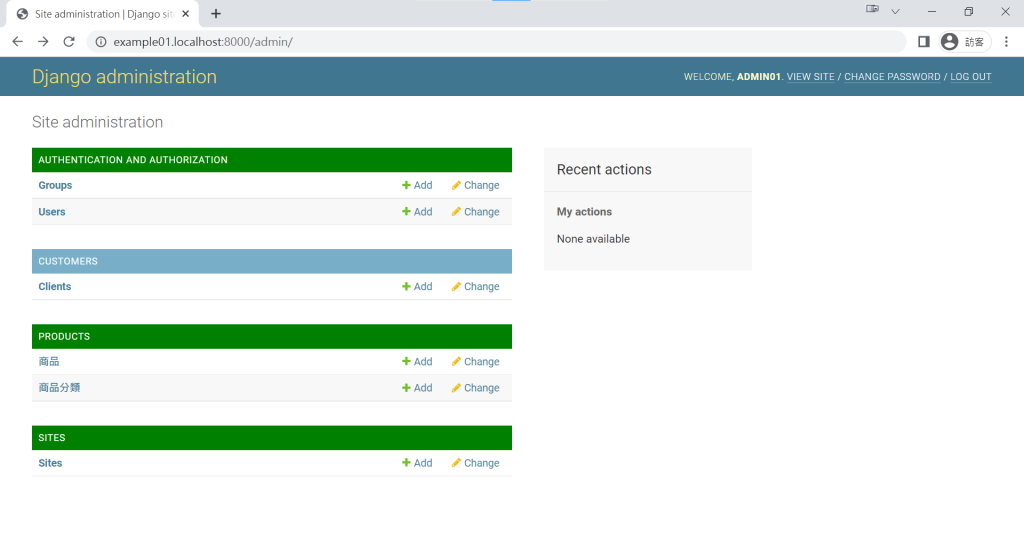
Task: Change Sites with pencil link
Action: (x=475, y=463)
